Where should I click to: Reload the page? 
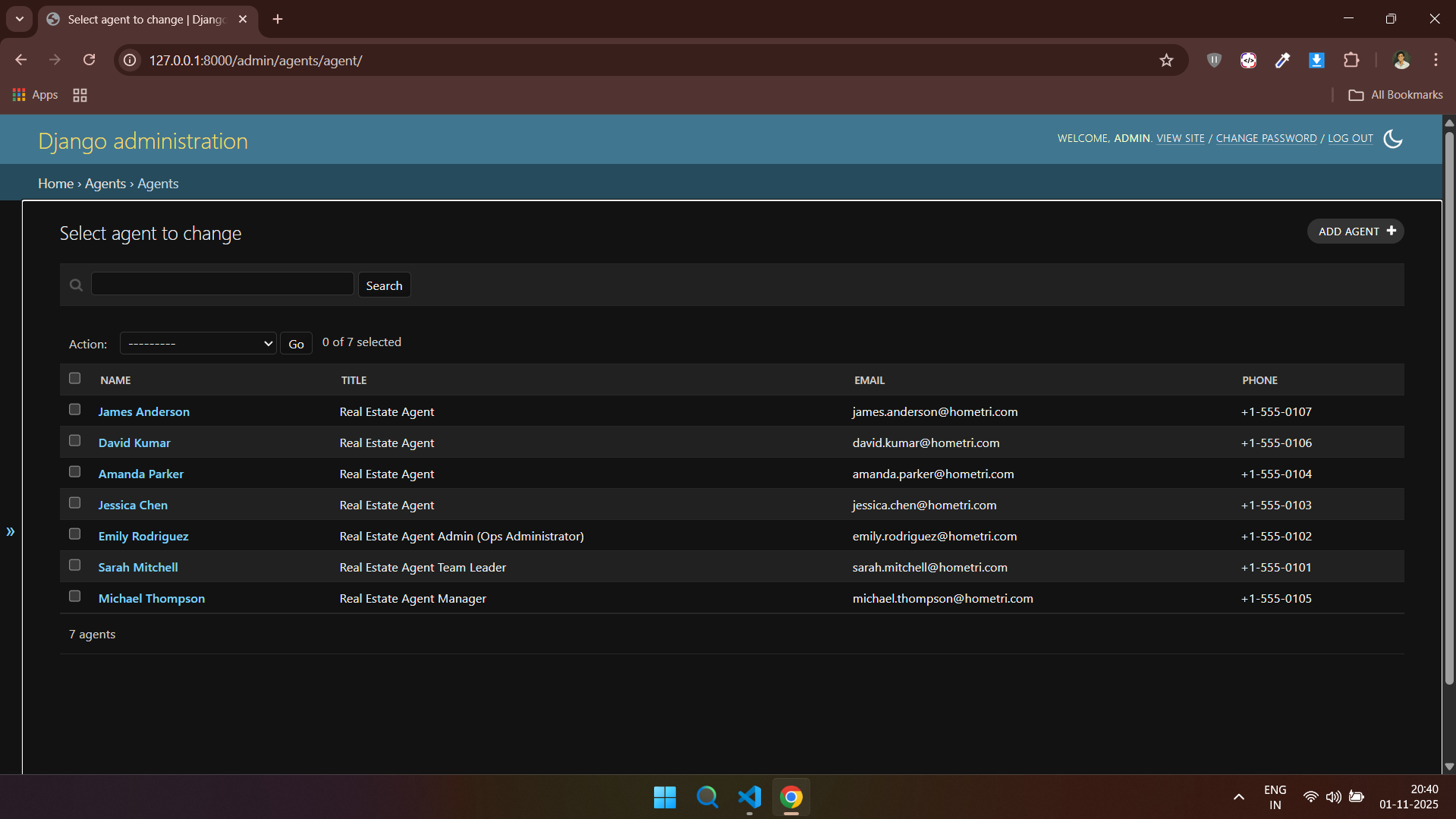90,60
